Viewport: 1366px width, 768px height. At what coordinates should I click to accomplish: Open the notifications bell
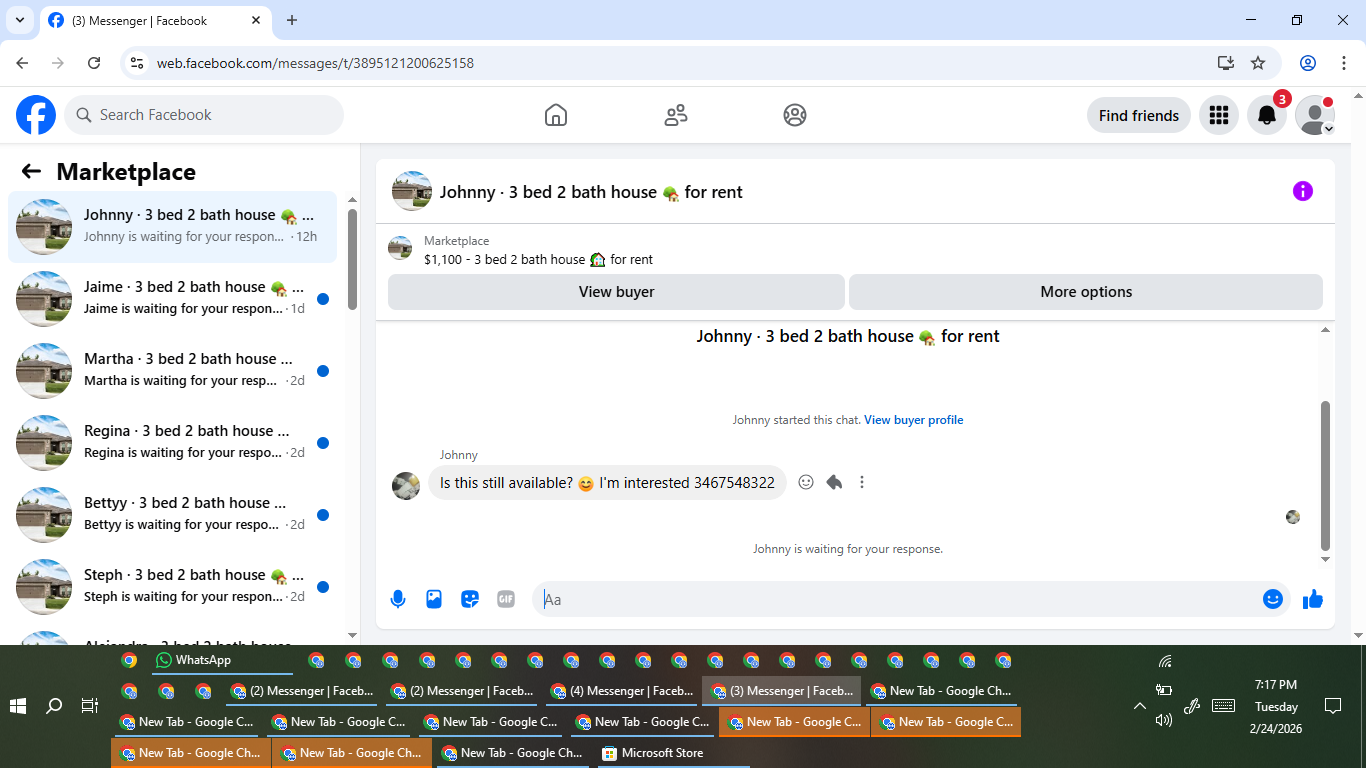point(1267,115)
